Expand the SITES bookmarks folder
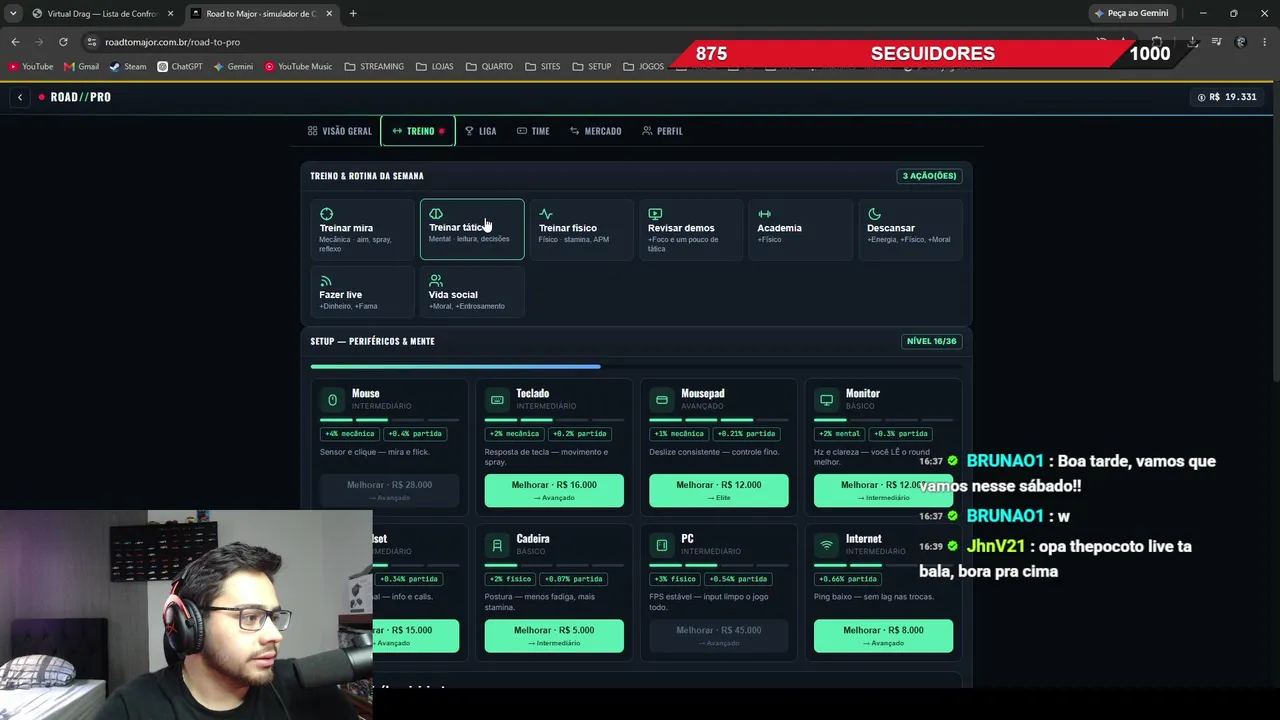 (x=542, y=67)
